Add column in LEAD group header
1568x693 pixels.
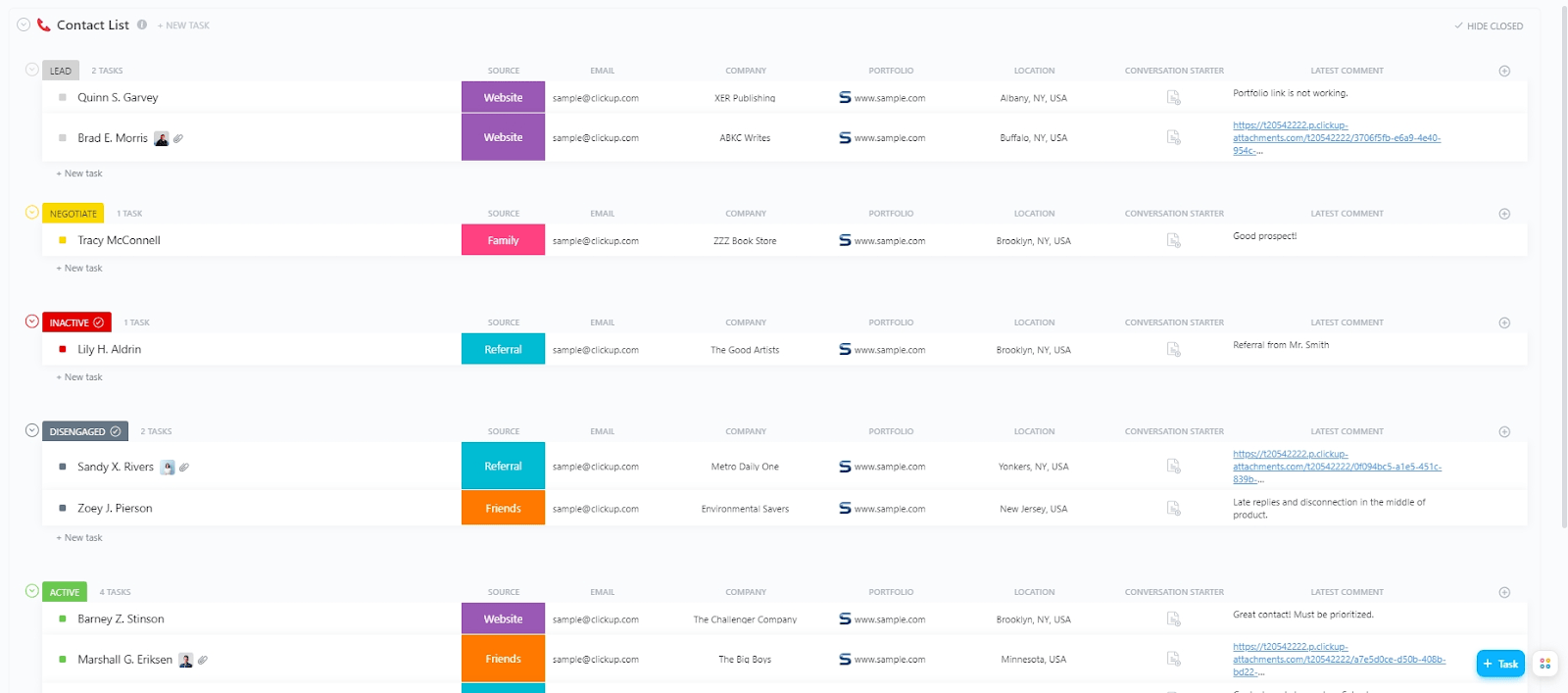1504,71
